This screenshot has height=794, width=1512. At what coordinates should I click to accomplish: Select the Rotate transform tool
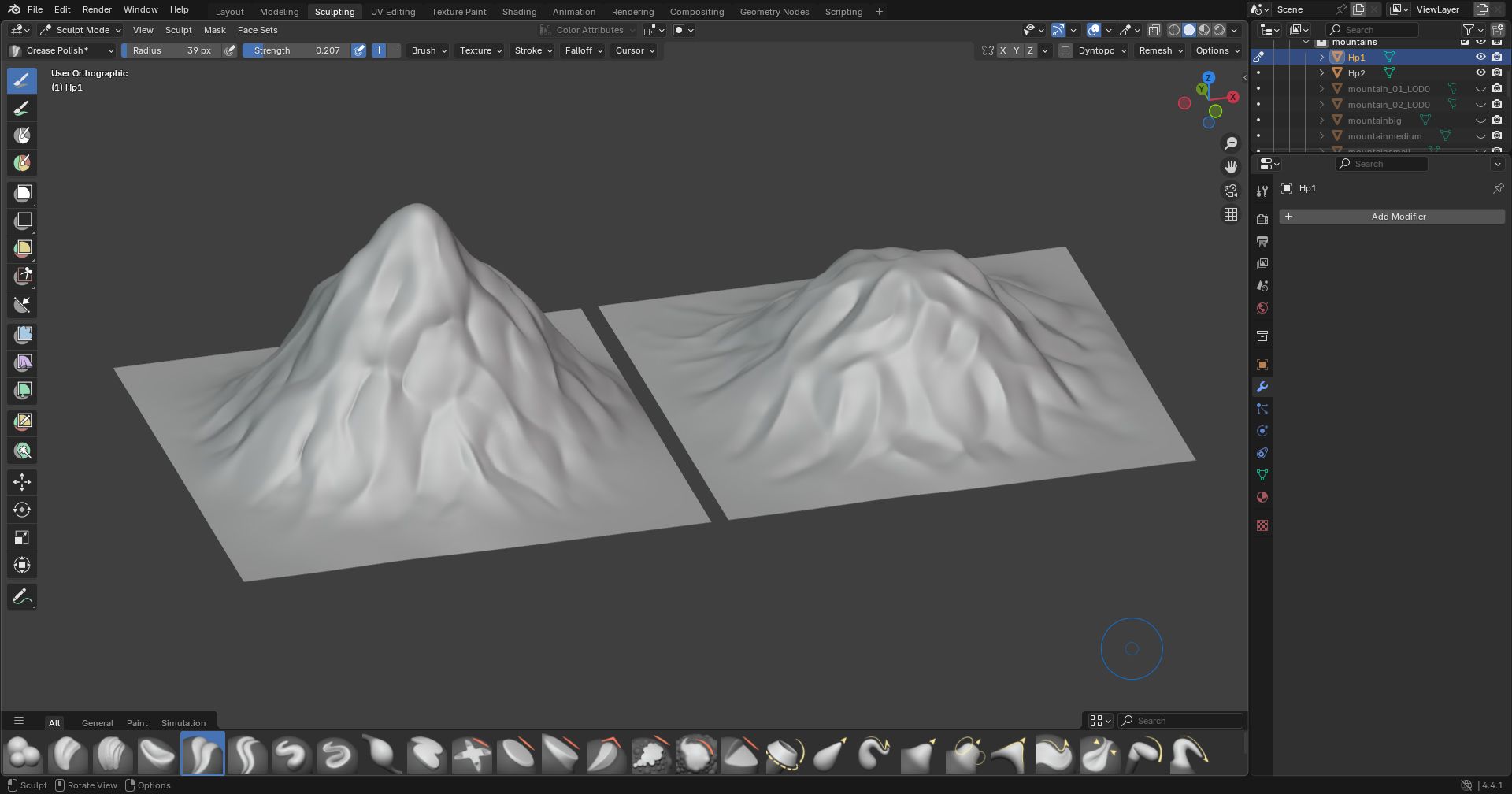tap(22, 510)
